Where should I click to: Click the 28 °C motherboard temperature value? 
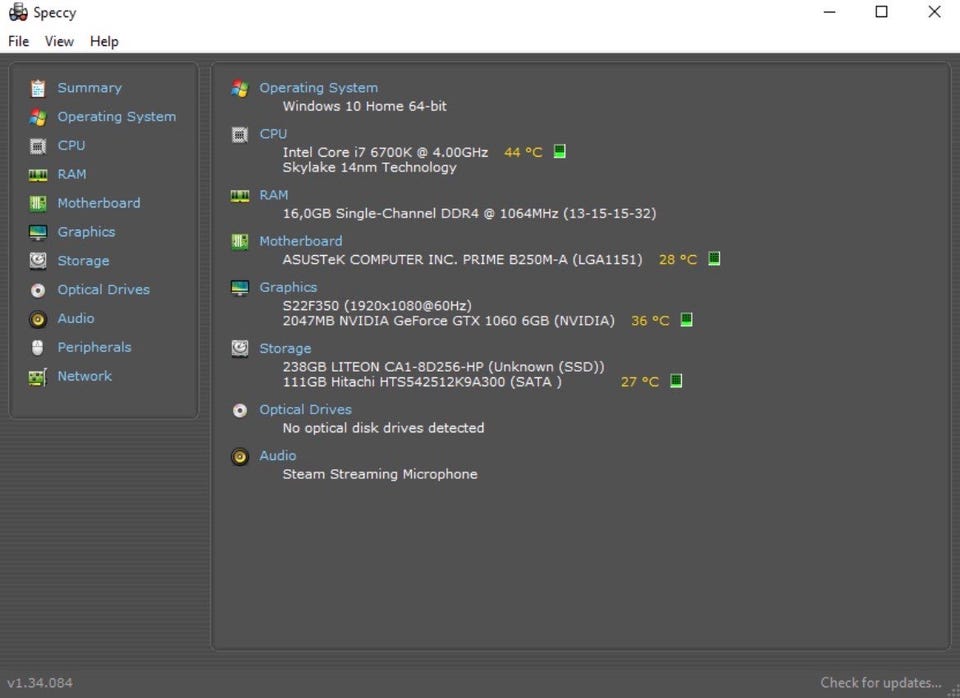tap(678, 260)
